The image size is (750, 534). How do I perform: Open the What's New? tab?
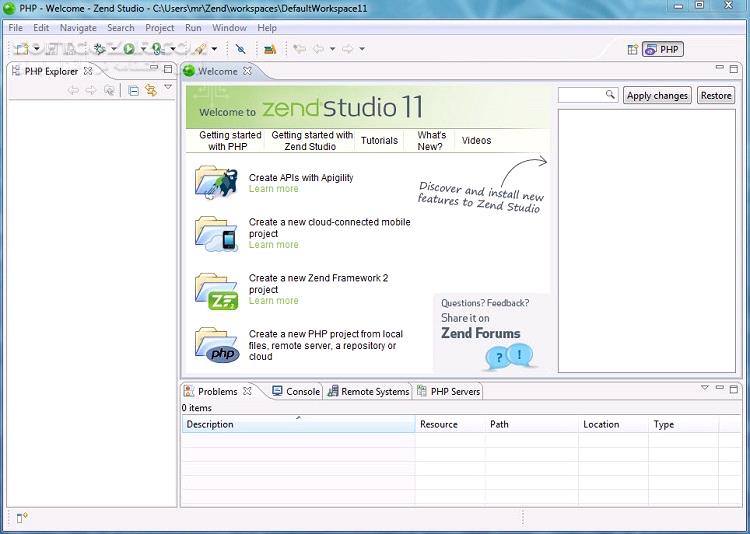pos(431,141)
